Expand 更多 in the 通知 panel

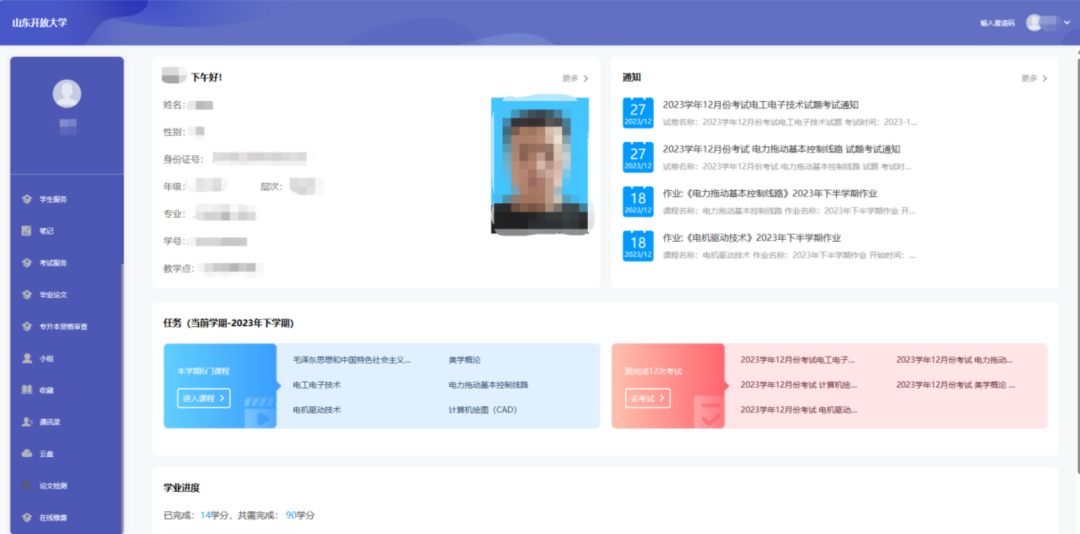pos(1034,78)
